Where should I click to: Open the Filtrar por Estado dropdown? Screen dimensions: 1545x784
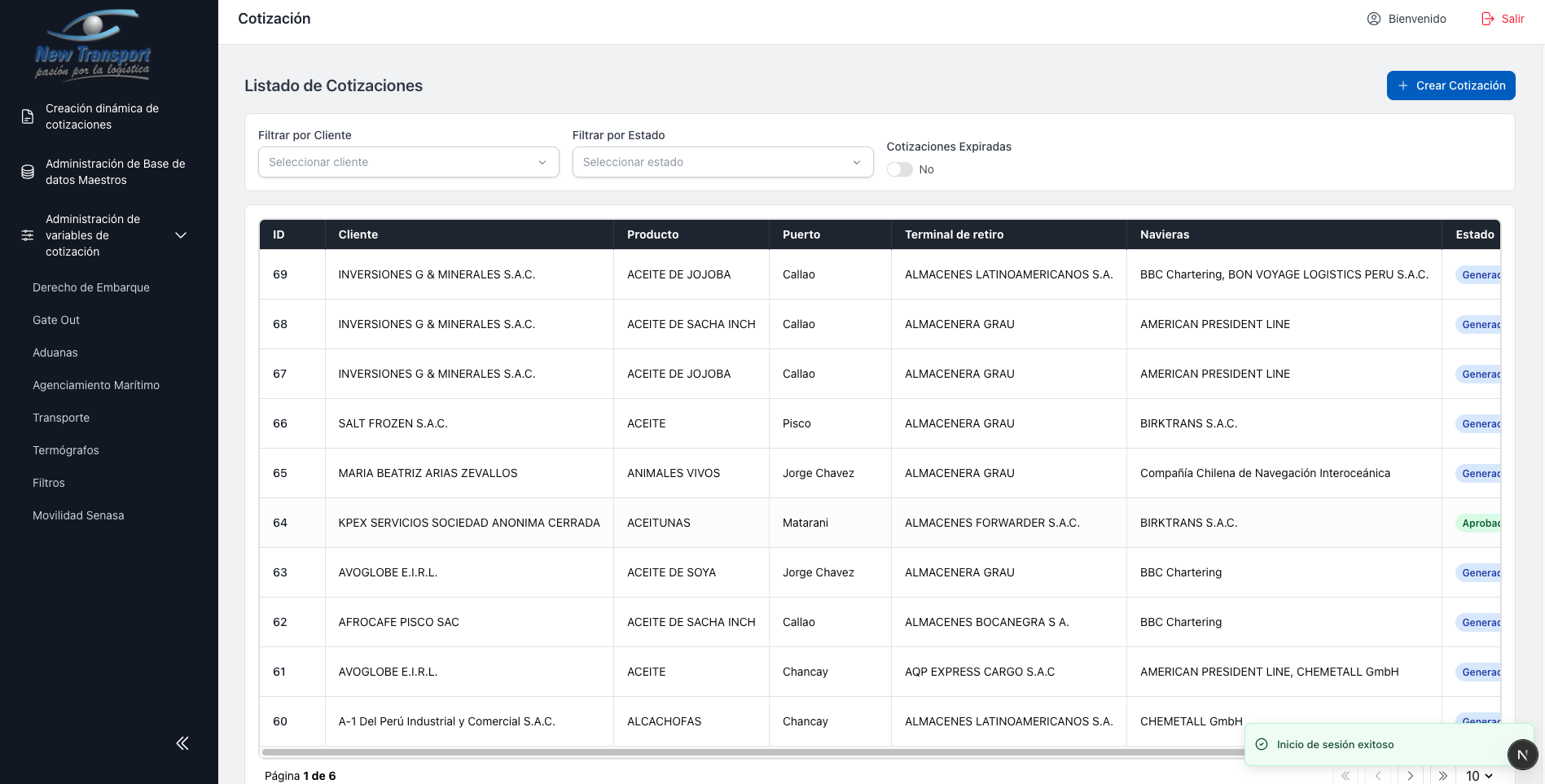pyautogui.click(x=722, y=162)
